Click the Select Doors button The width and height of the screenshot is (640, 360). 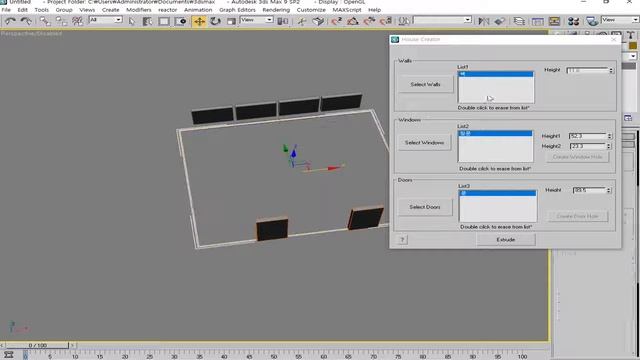click(425, 207)
